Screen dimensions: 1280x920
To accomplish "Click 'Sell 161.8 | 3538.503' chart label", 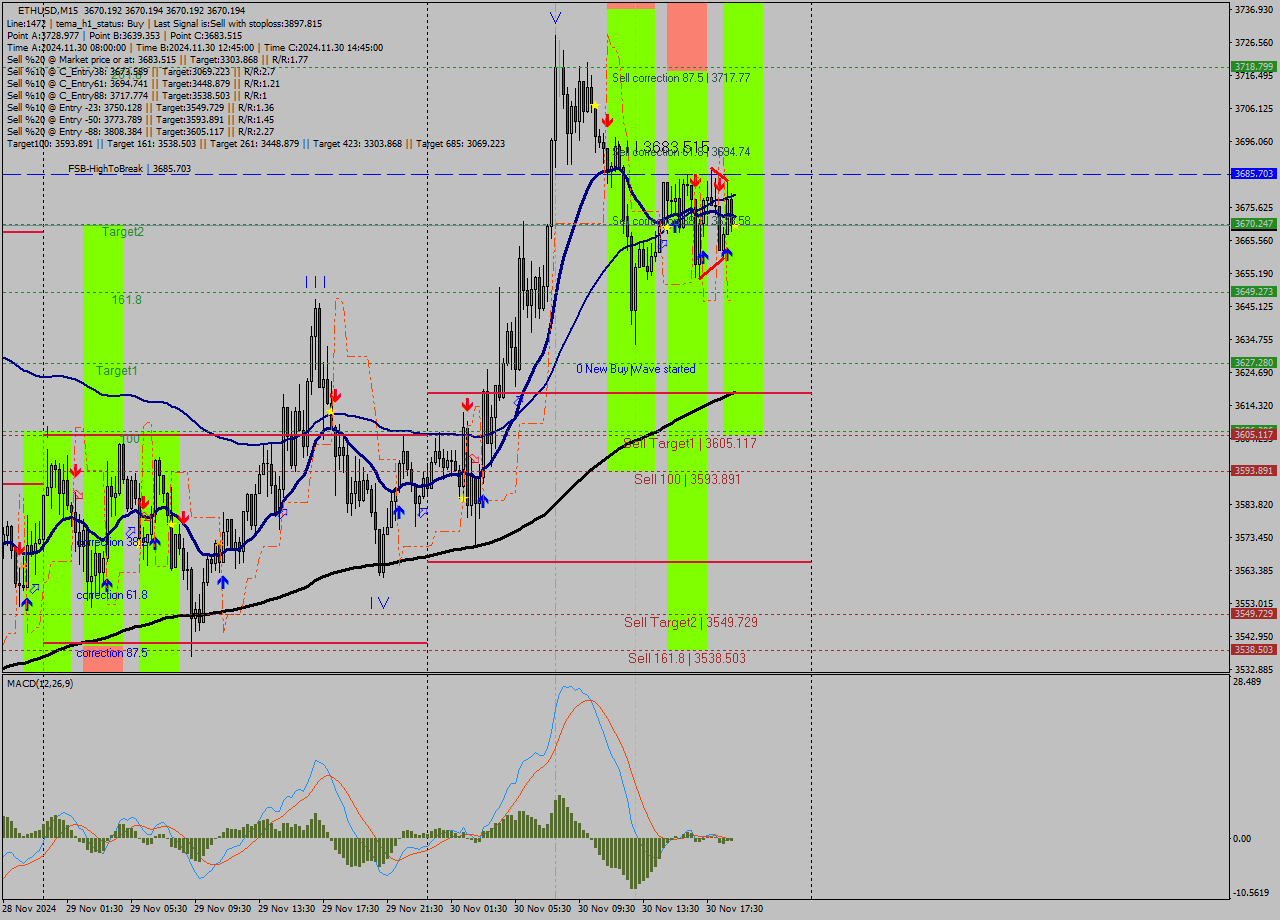I will coord(687,658).
